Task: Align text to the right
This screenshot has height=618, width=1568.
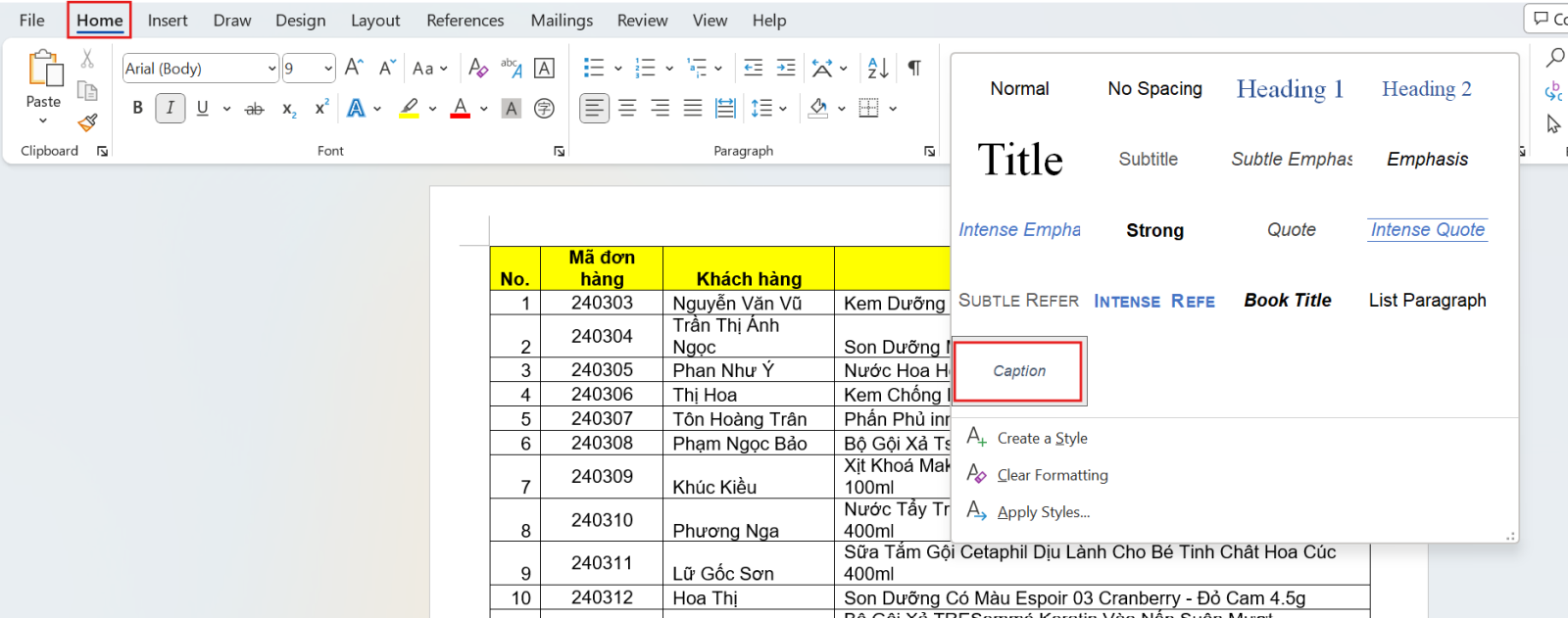Action: point(661,109)
